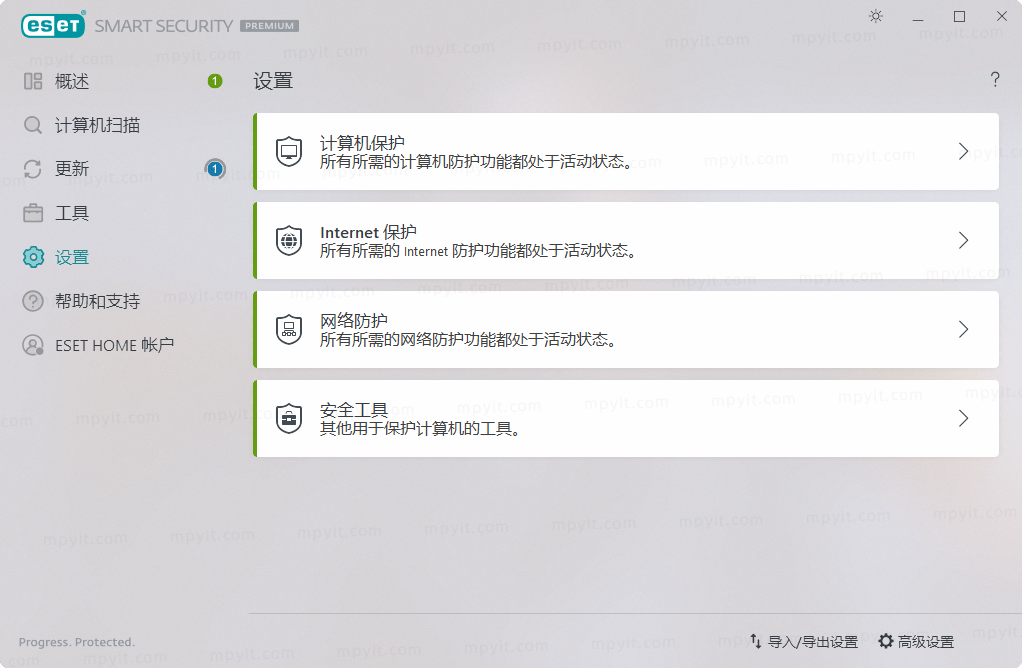Image resolution: width=1022 pixels, height=668 pixels.
Task: Open ESET HOME 帐户 page
Action: tap(114, 345)
